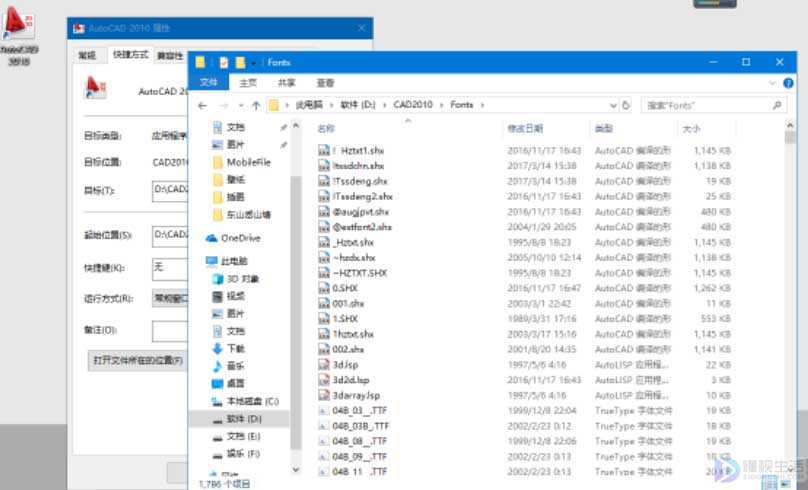Open 本地磁盘 (C:) drive

click(252, 401)
